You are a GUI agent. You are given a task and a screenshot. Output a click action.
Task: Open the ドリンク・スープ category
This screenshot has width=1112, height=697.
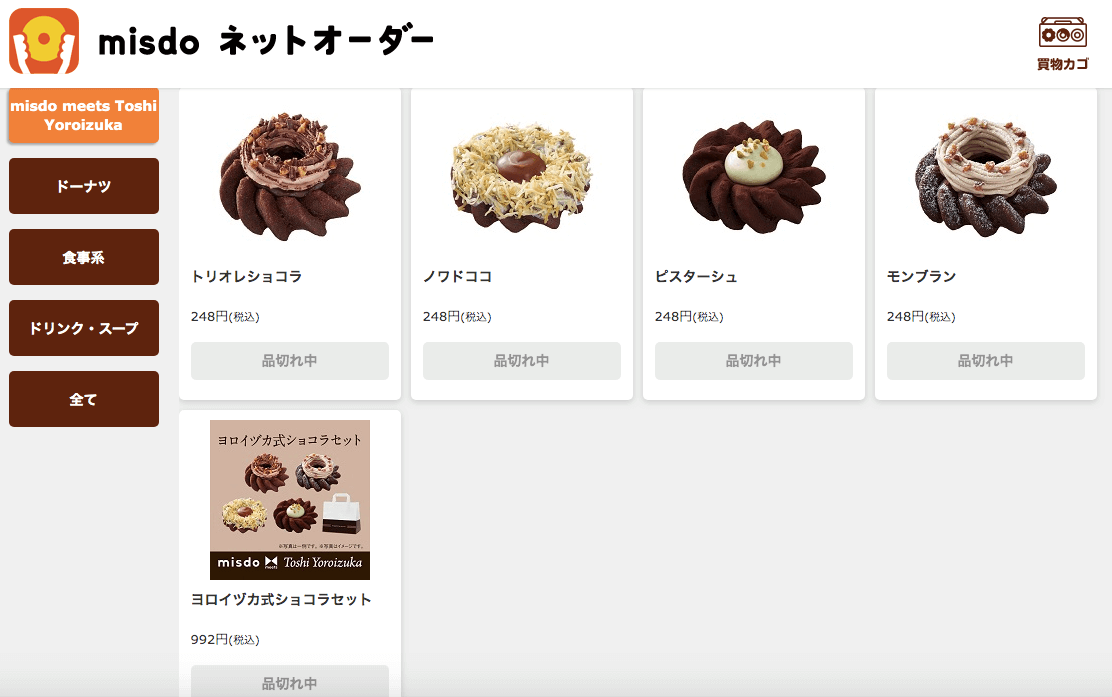84,328
